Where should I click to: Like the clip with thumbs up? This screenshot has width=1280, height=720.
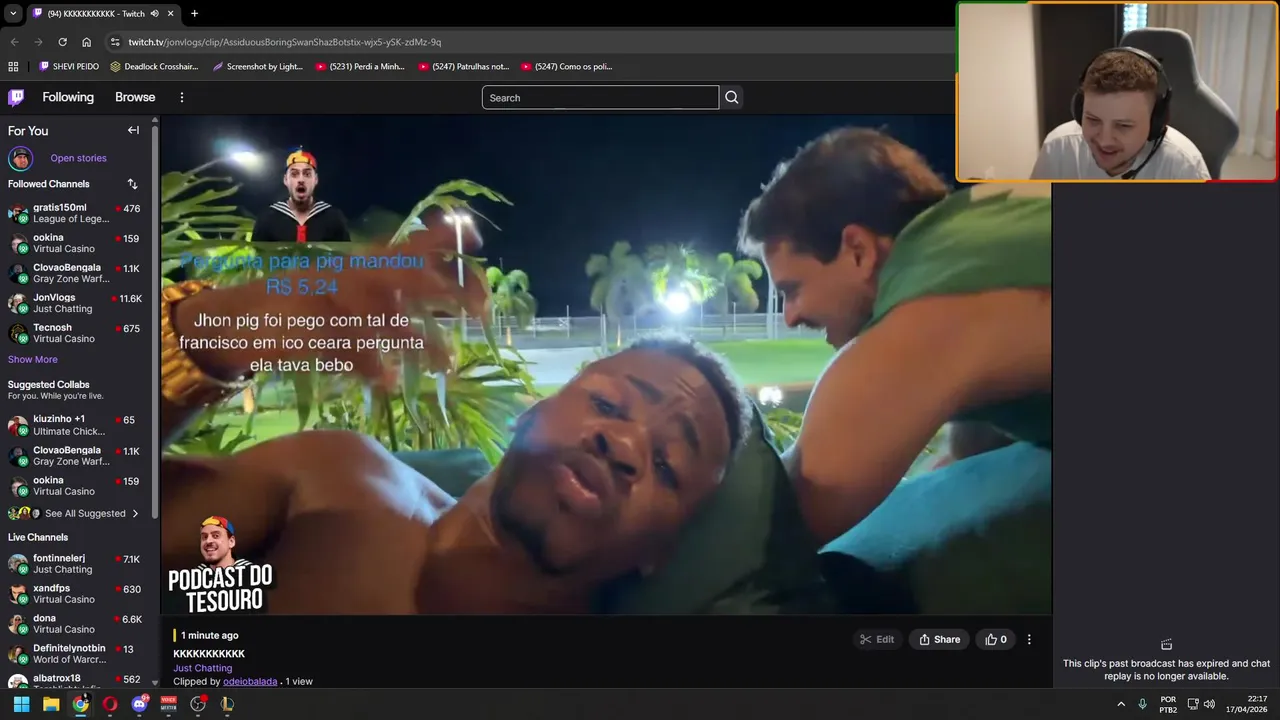996,639
